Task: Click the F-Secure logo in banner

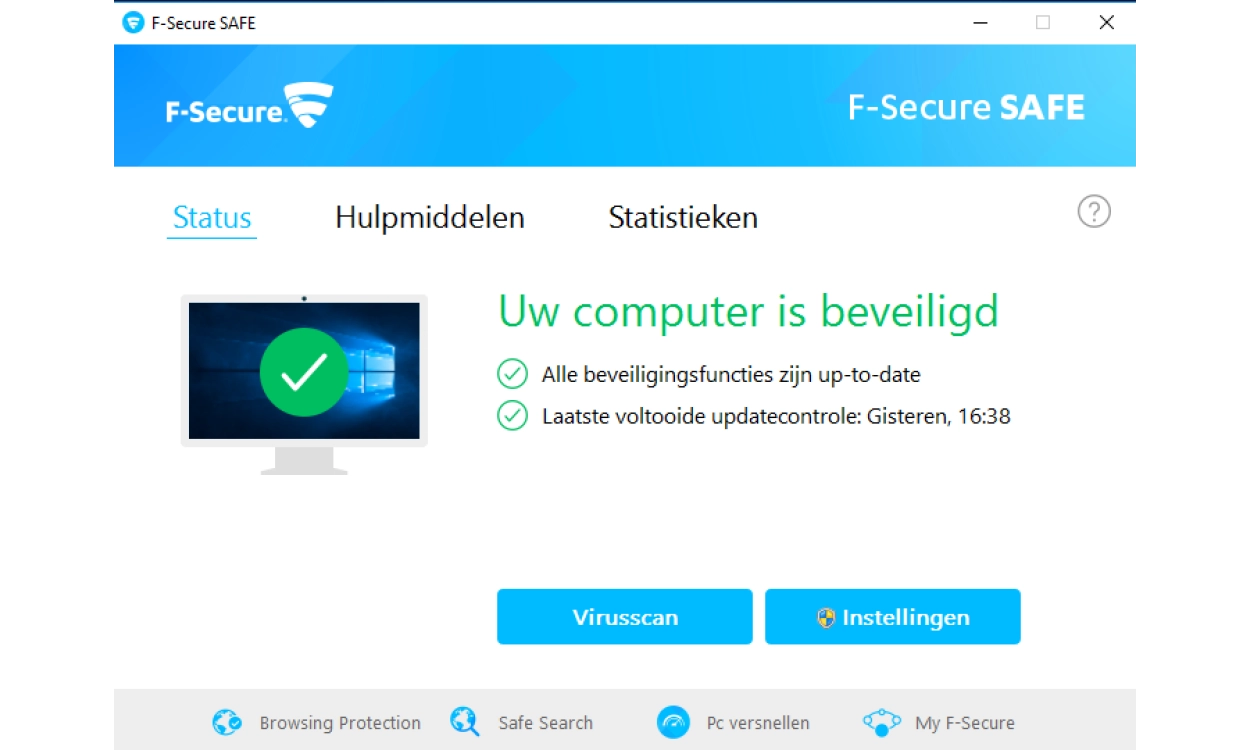Action: tap(249, 105)
